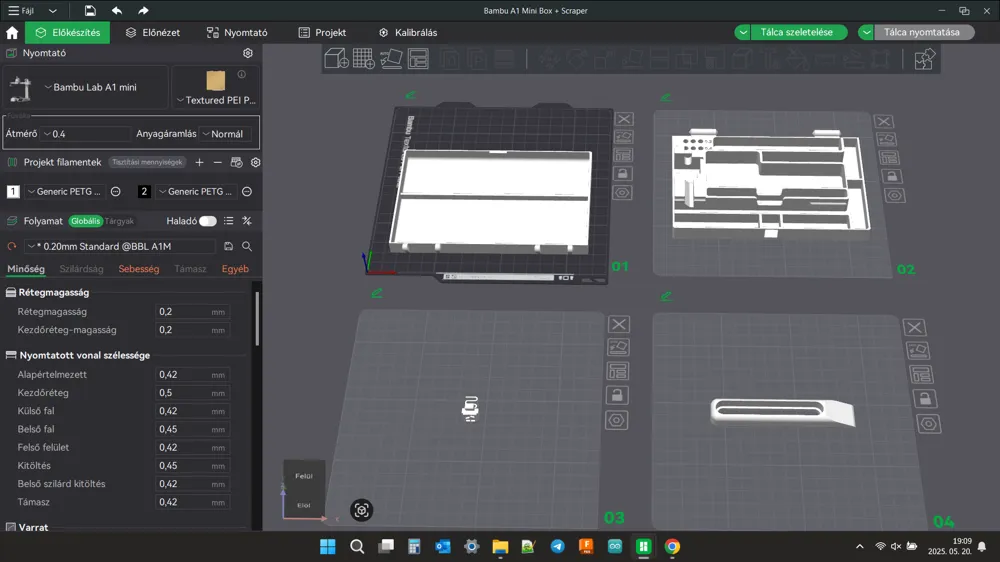Switch to the Kalibrálás tab
This screenshot has height=562, width=1000.
tap(408, 33)
